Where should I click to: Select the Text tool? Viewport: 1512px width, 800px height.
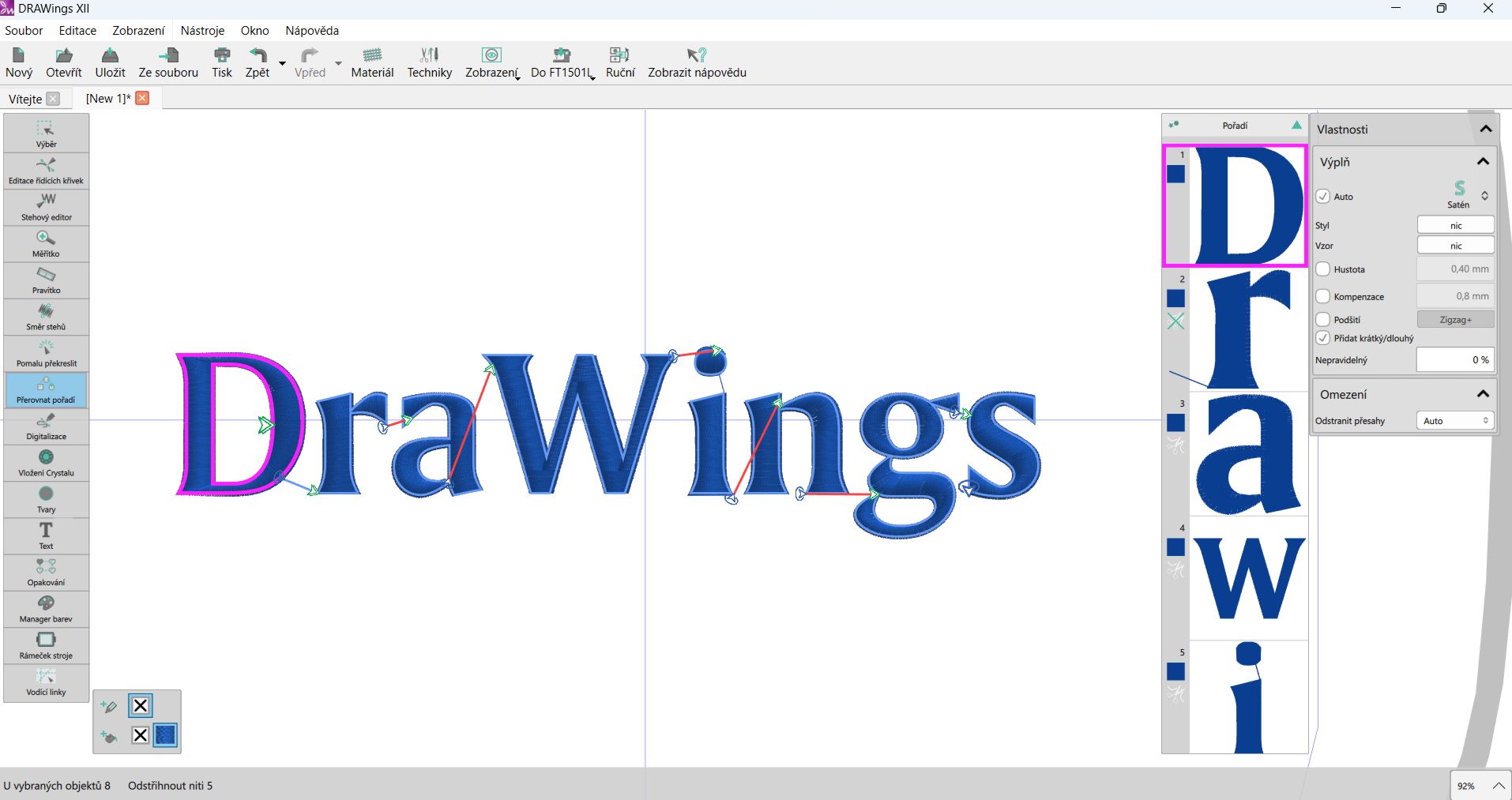point(46,535)
